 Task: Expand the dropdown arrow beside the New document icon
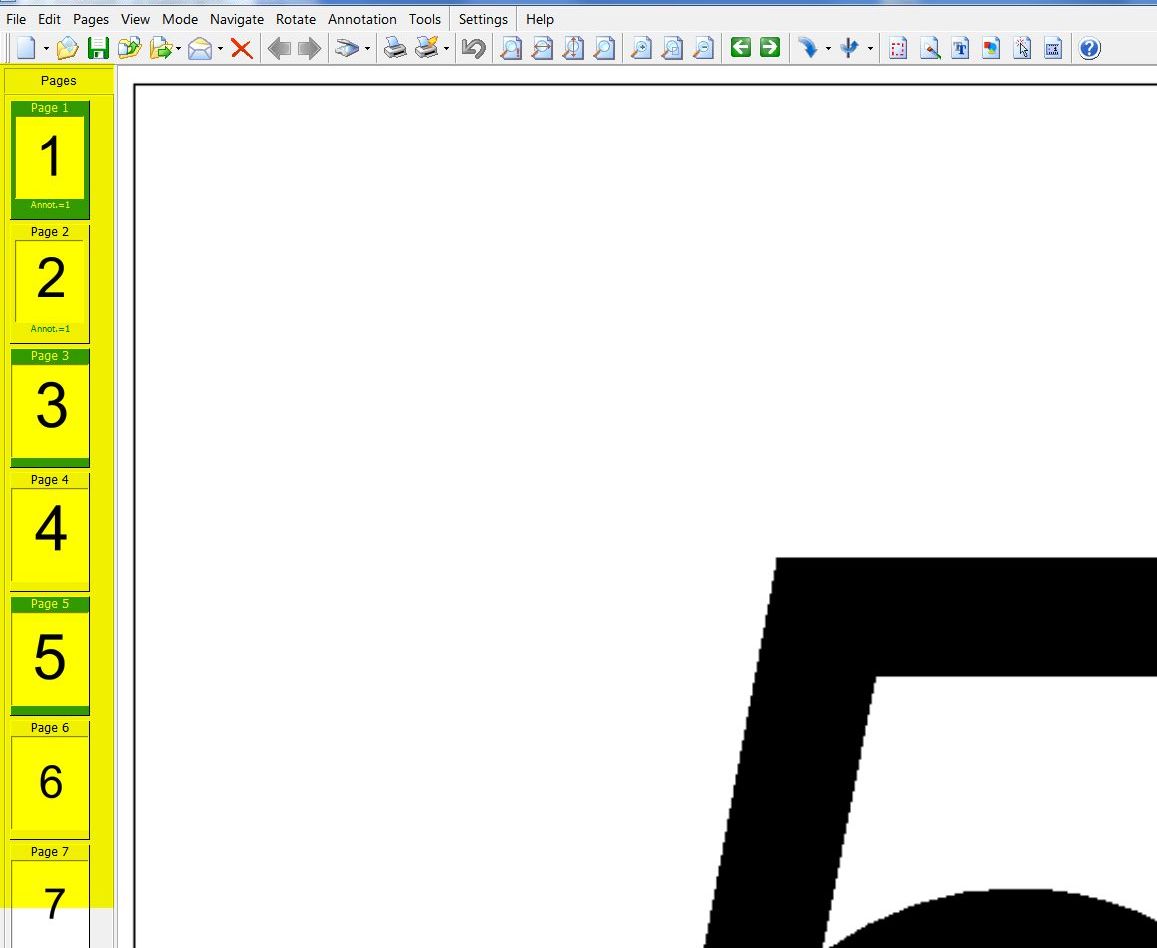(x=46, y=49)
